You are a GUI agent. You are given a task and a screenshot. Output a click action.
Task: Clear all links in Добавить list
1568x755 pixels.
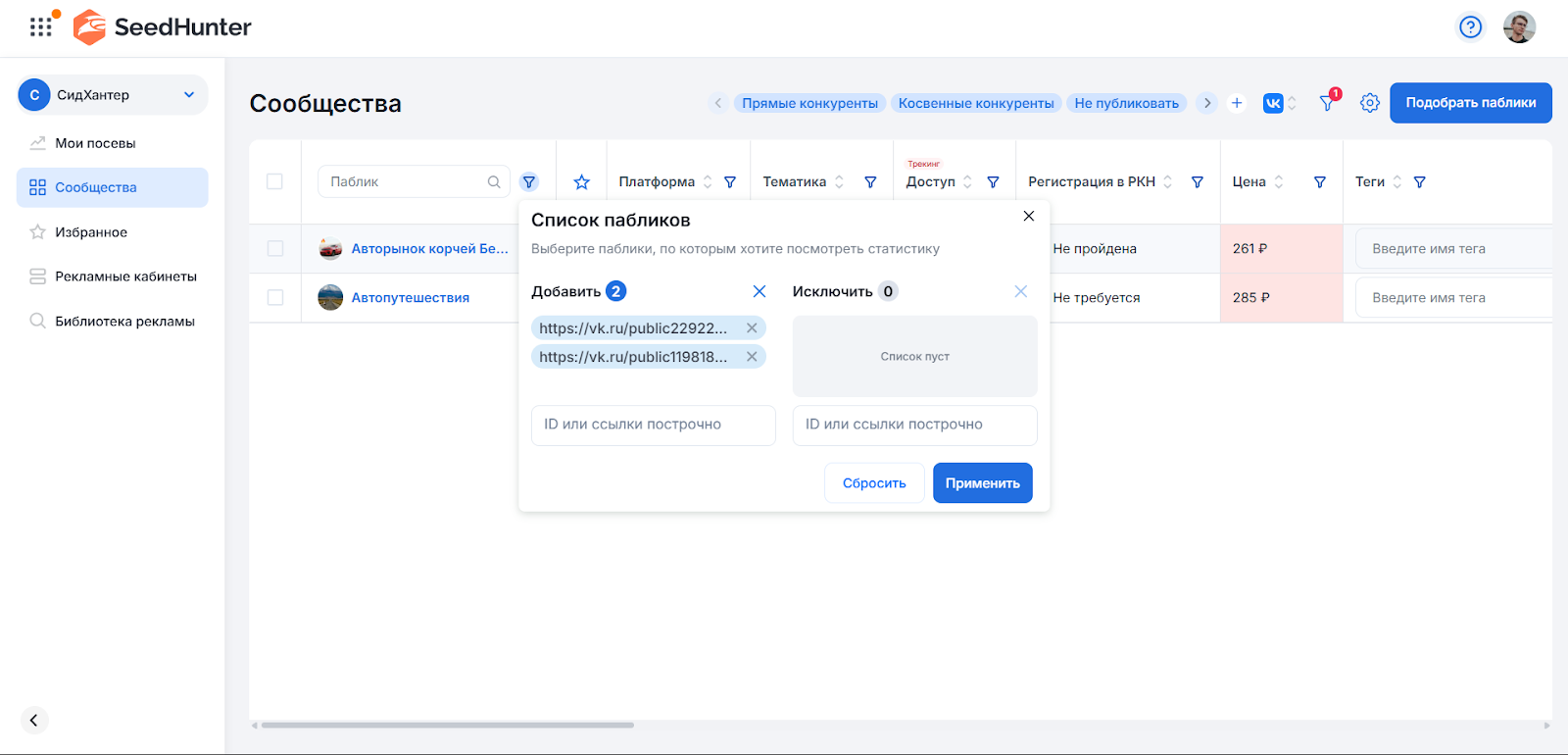click(x=759, y=291)
